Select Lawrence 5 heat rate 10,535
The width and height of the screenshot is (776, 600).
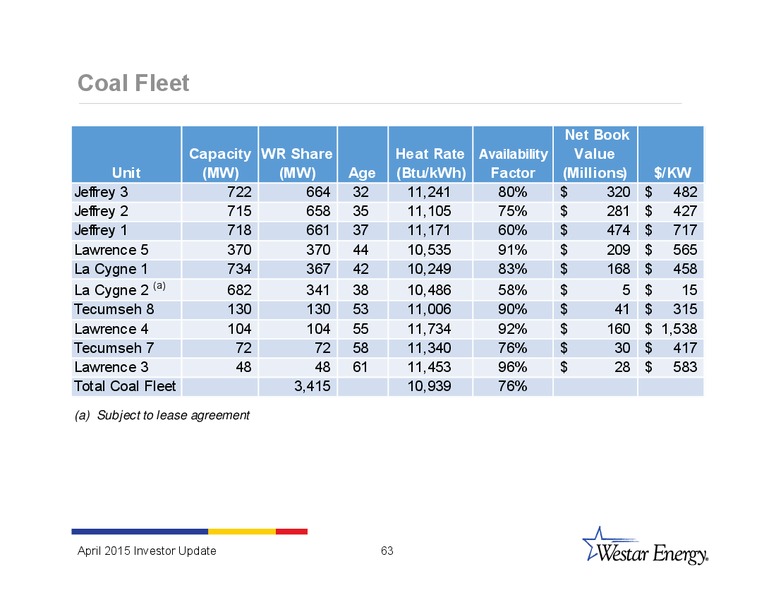tap(429, 250)
